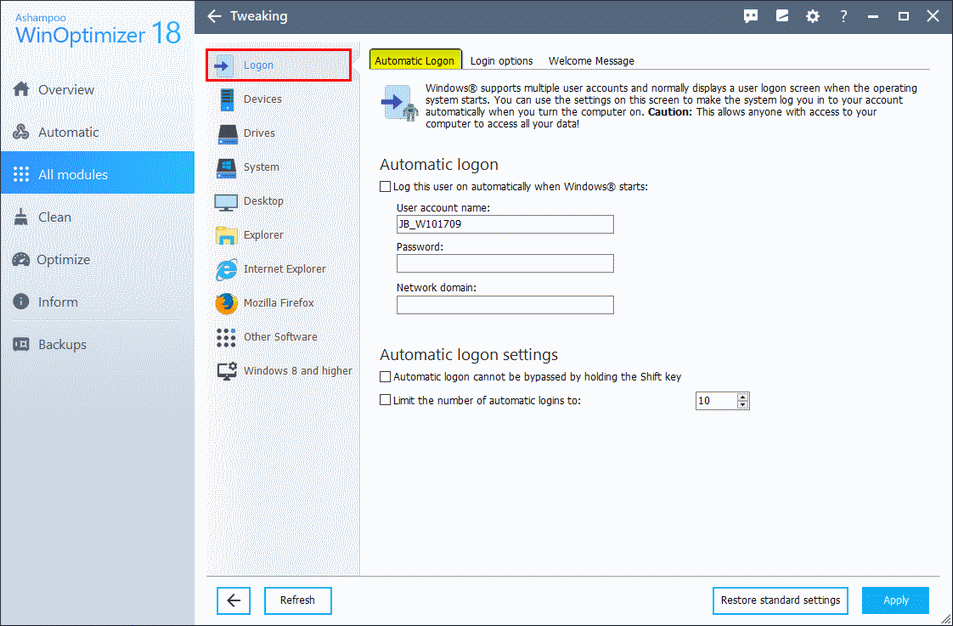Click the Drives disk icon

(x=228, y=134)
